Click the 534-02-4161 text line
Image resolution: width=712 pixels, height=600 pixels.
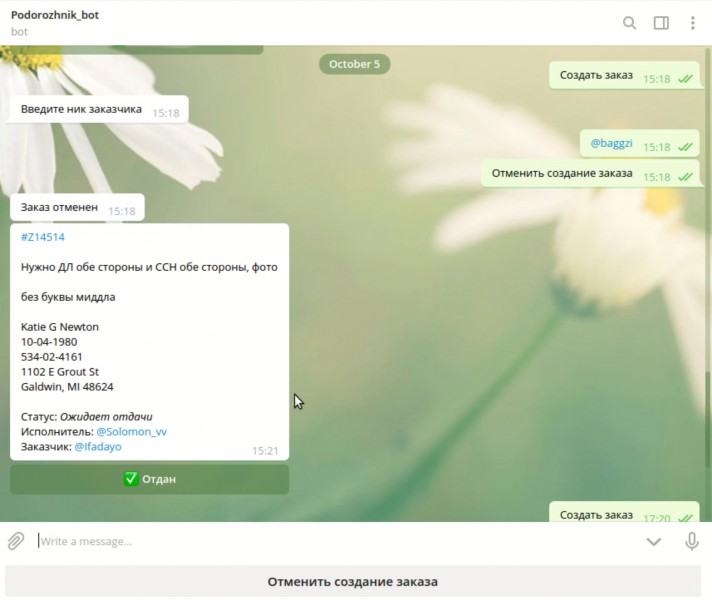point(51,357)
